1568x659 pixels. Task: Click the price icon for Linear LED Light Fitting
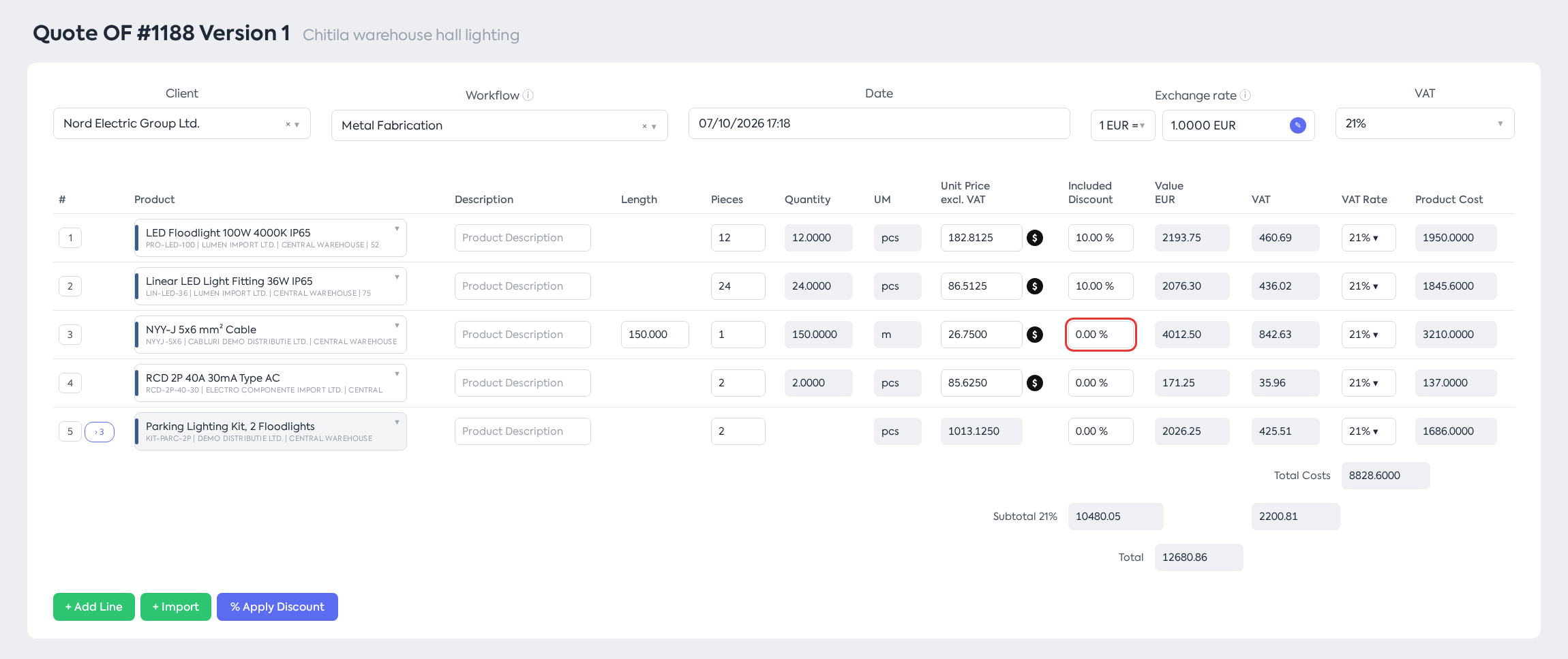coord(1035,286)
